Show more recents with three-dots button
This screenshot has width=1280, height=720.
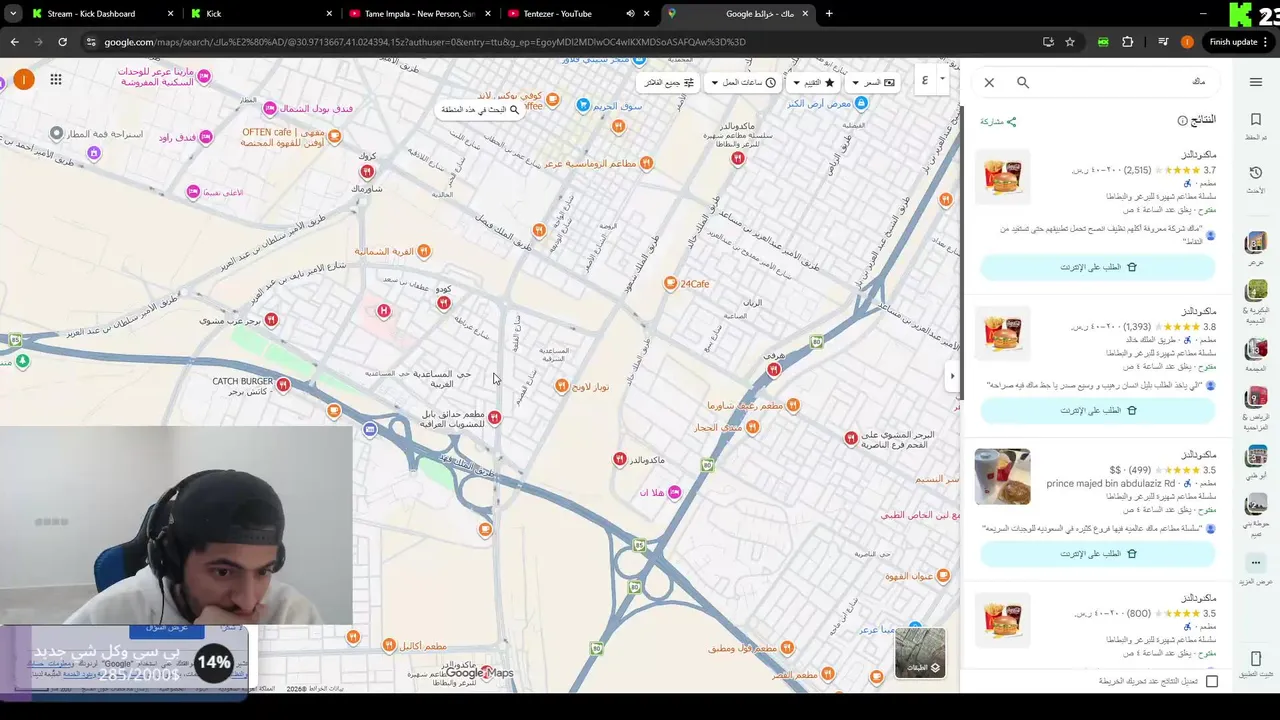tap(1256, 563)
